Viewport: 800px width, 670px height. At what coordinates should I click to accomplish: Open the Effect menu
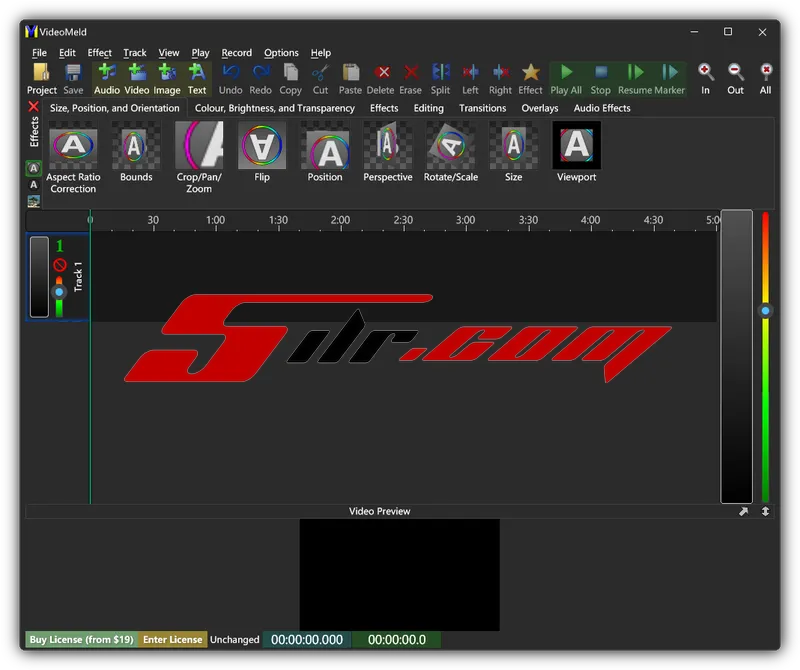99,53
